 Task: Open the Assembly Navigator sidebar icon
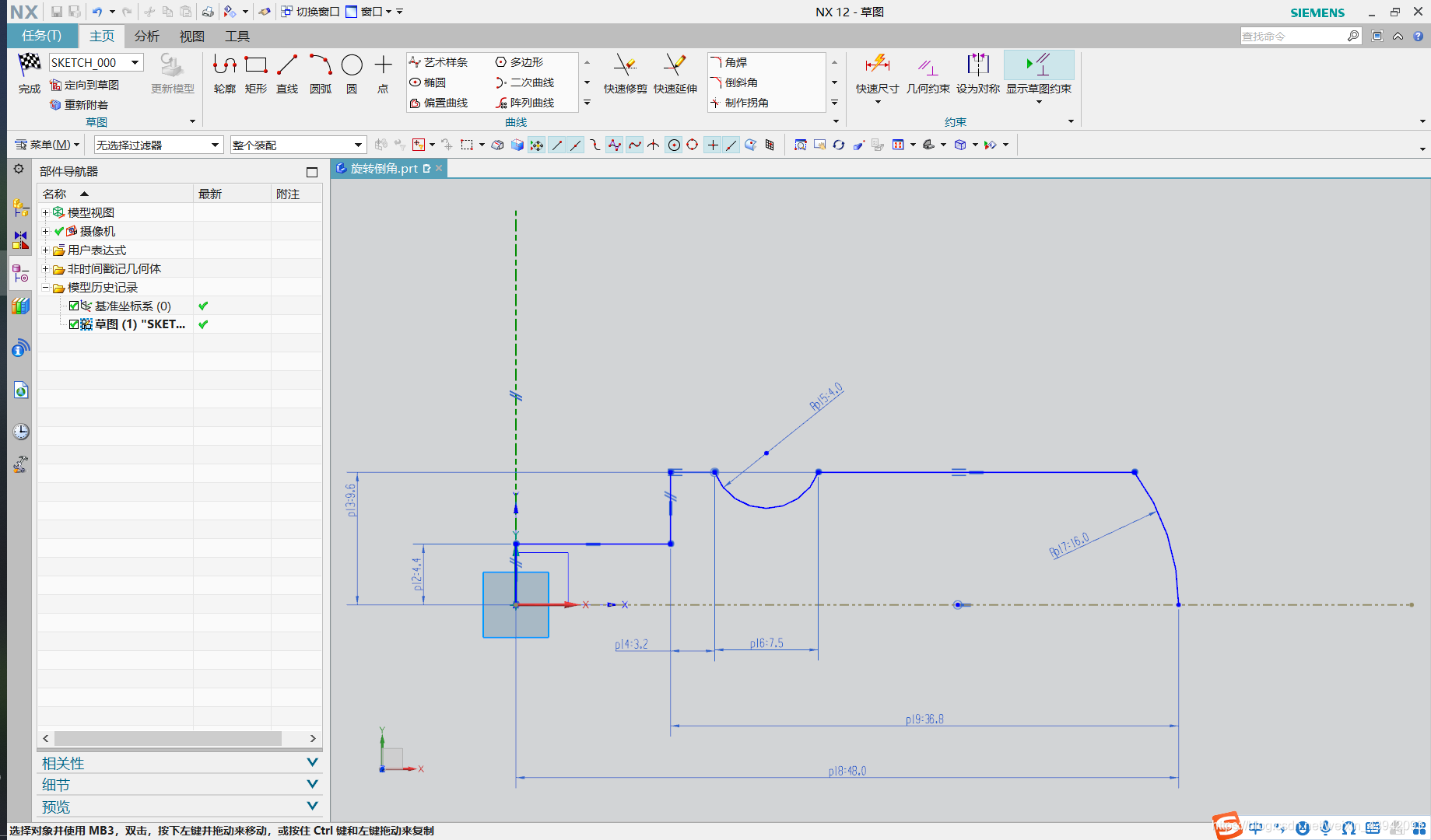point(21,208)
